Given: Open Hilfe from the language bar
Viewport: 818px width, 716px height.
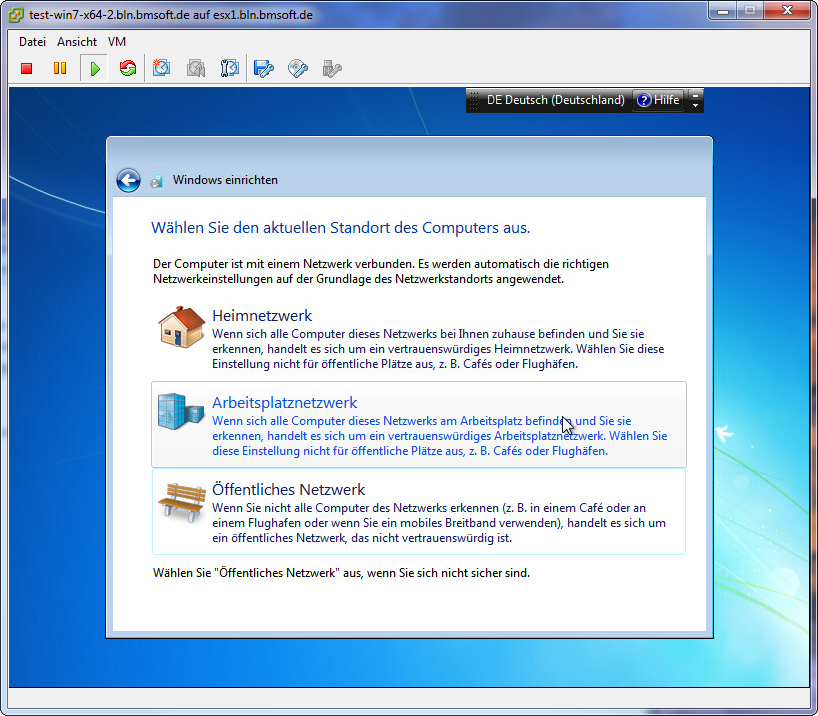Looking at the screenshot, I should click(659, 100).
